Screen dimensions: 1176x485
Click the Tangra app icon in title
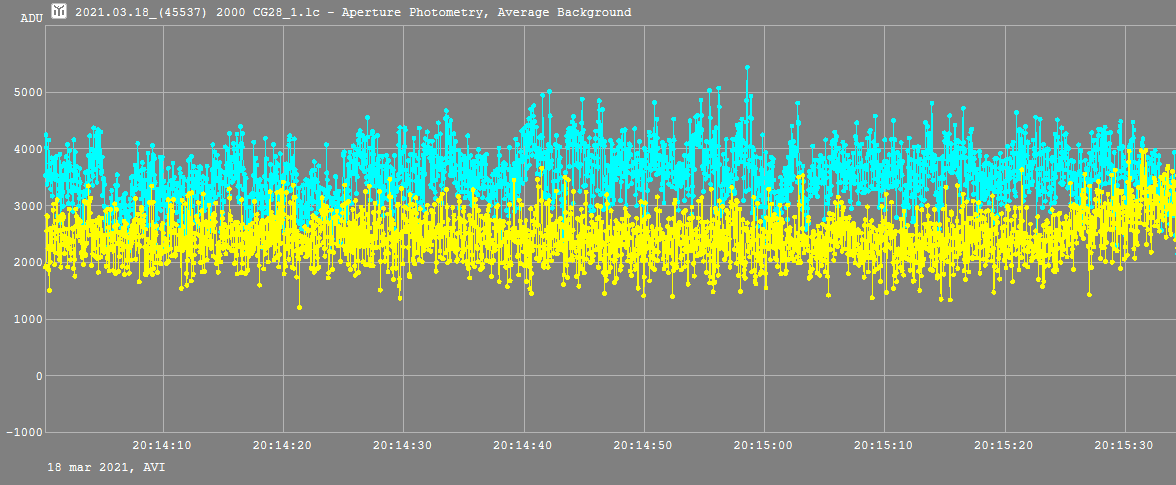tap(59, 11)
